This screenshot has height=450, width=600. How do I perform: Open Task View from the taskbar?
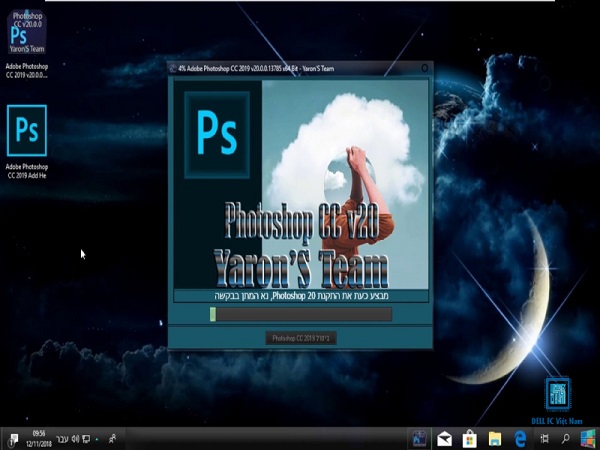tap(544, 439)
